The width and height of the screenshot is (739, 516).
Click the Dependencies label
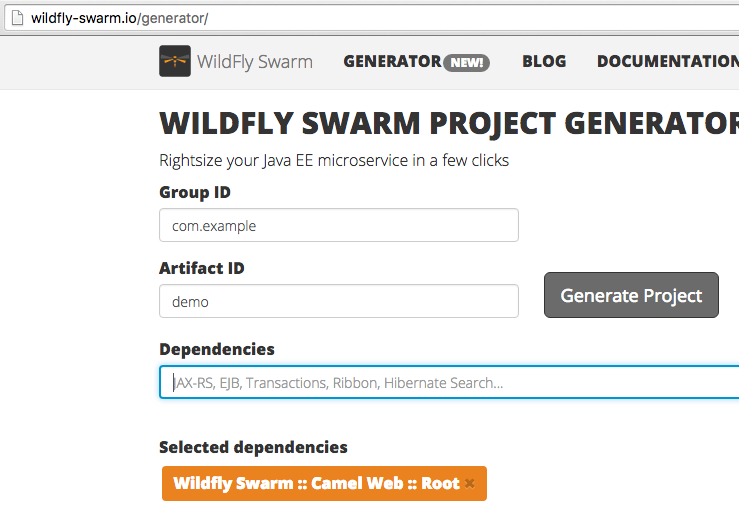217,349
